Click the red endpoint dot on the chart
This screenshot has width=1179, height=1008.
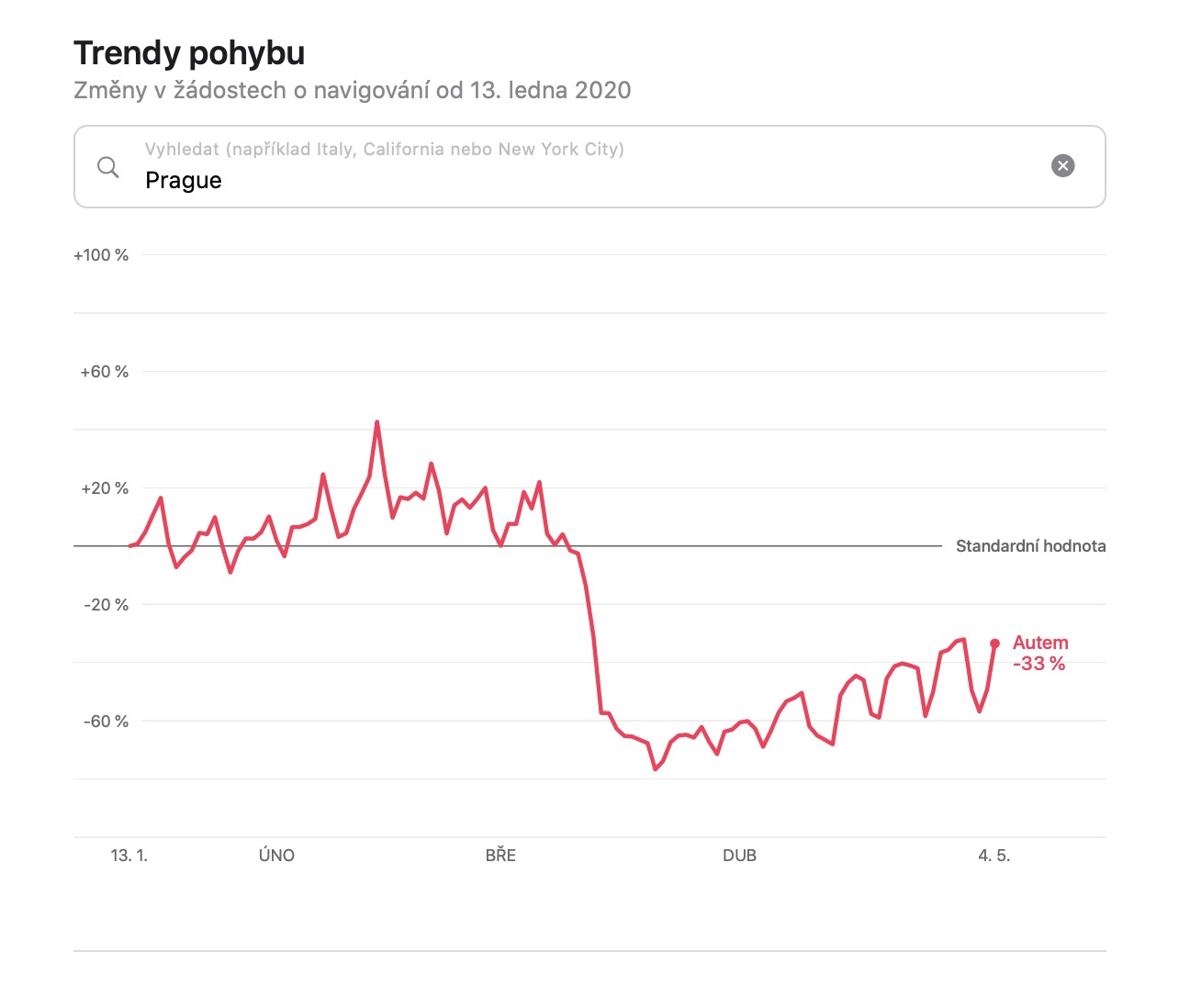(x=994, y=644)
